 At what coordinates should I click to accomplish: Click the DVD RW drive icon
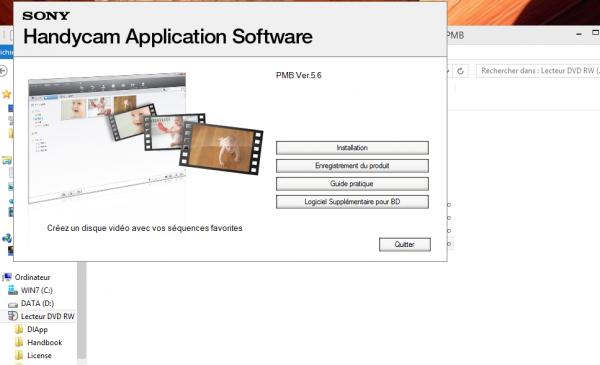tap(13, 316)
